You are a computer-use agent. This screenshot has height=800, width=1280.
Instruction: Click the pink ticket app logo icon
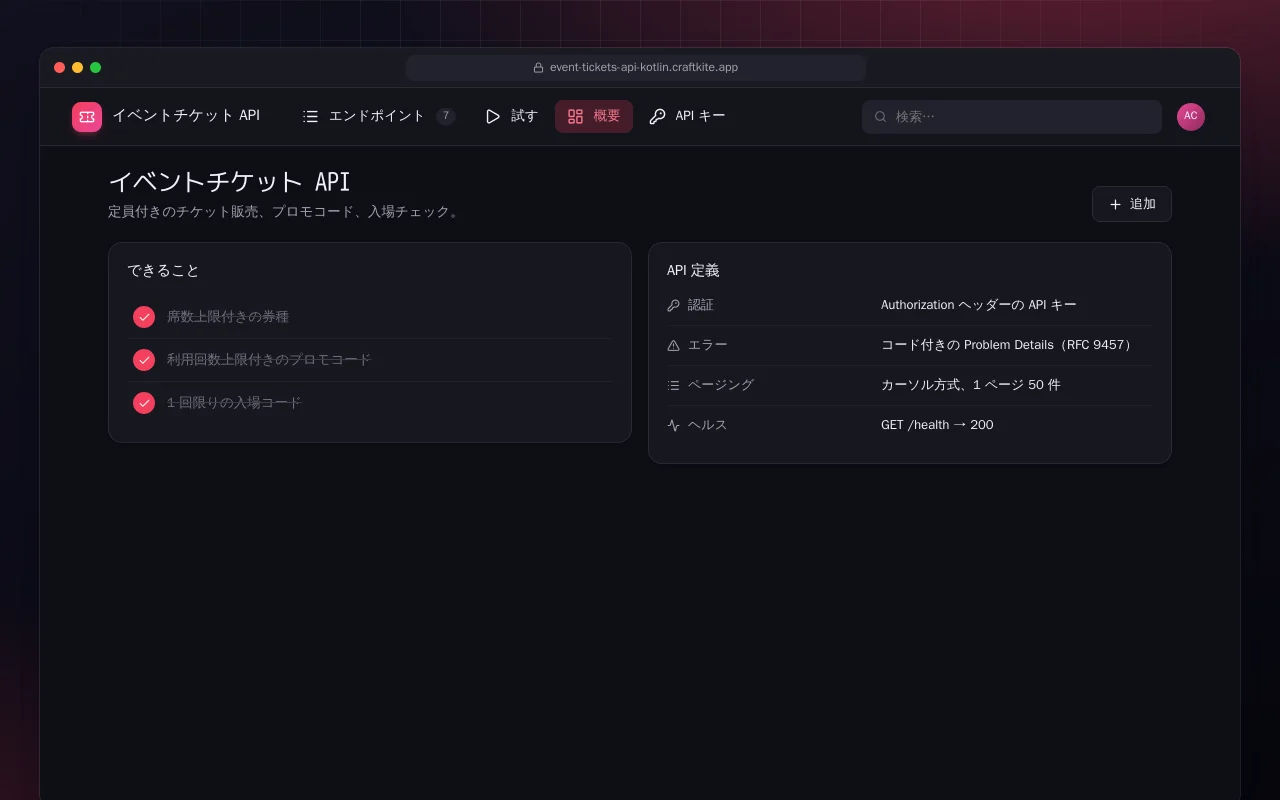[x=87, y=117]
